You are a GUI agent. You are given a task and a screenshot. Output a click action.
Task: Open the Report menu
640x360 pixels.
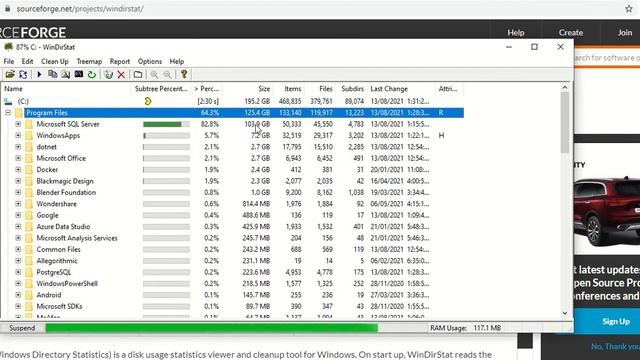(x=120, y=61)
